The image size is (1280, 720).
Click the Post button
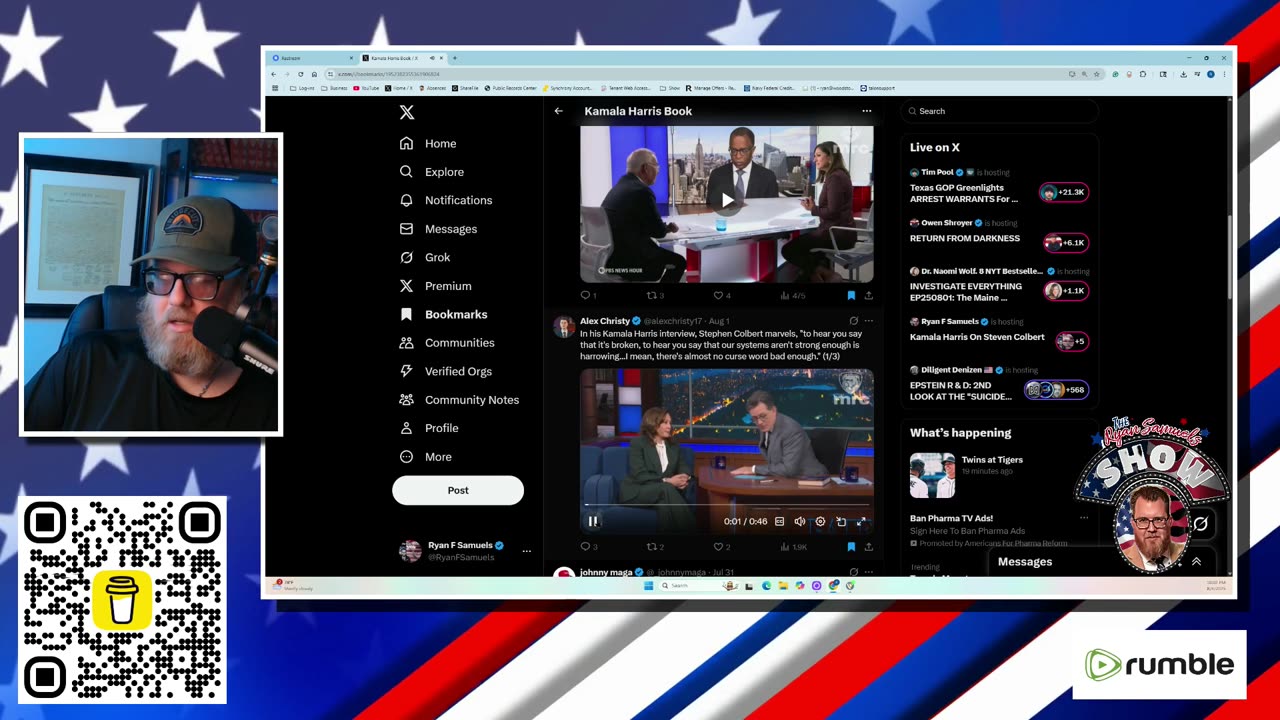click(x=458, y=490)
